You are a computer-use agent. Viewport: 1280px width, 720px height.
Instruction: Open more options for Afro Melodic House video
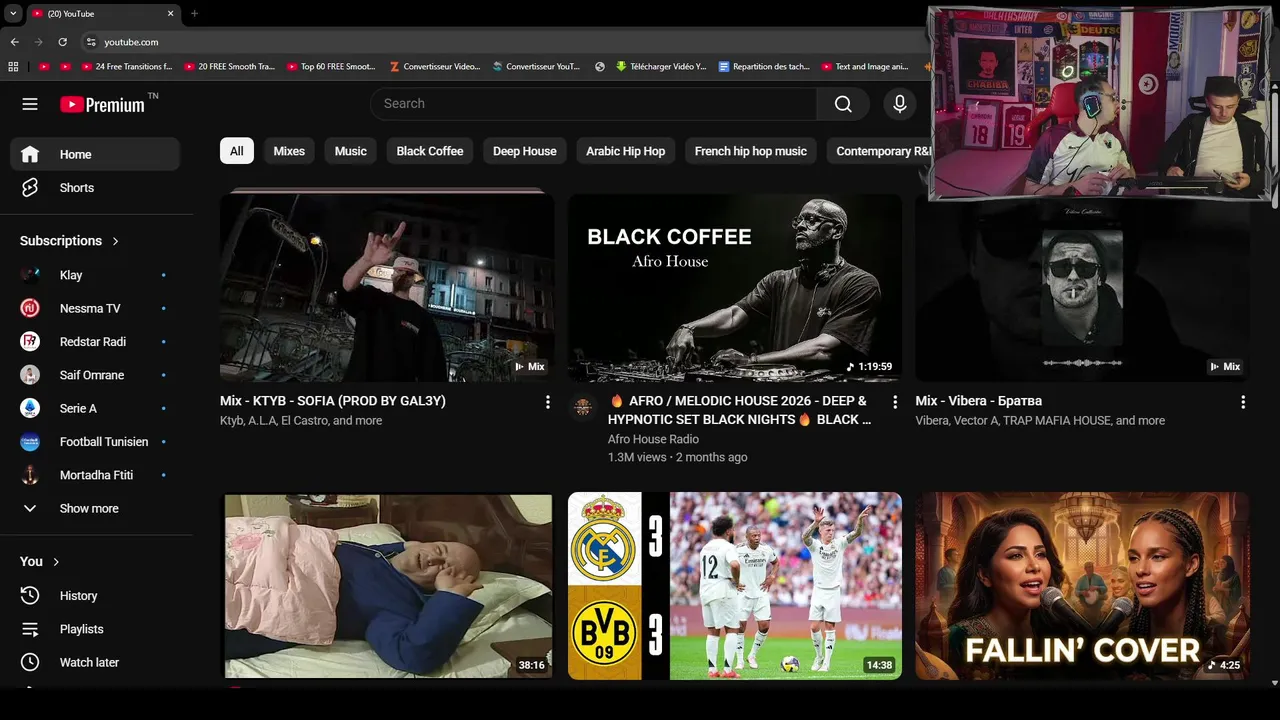click(x=895, y=402)
